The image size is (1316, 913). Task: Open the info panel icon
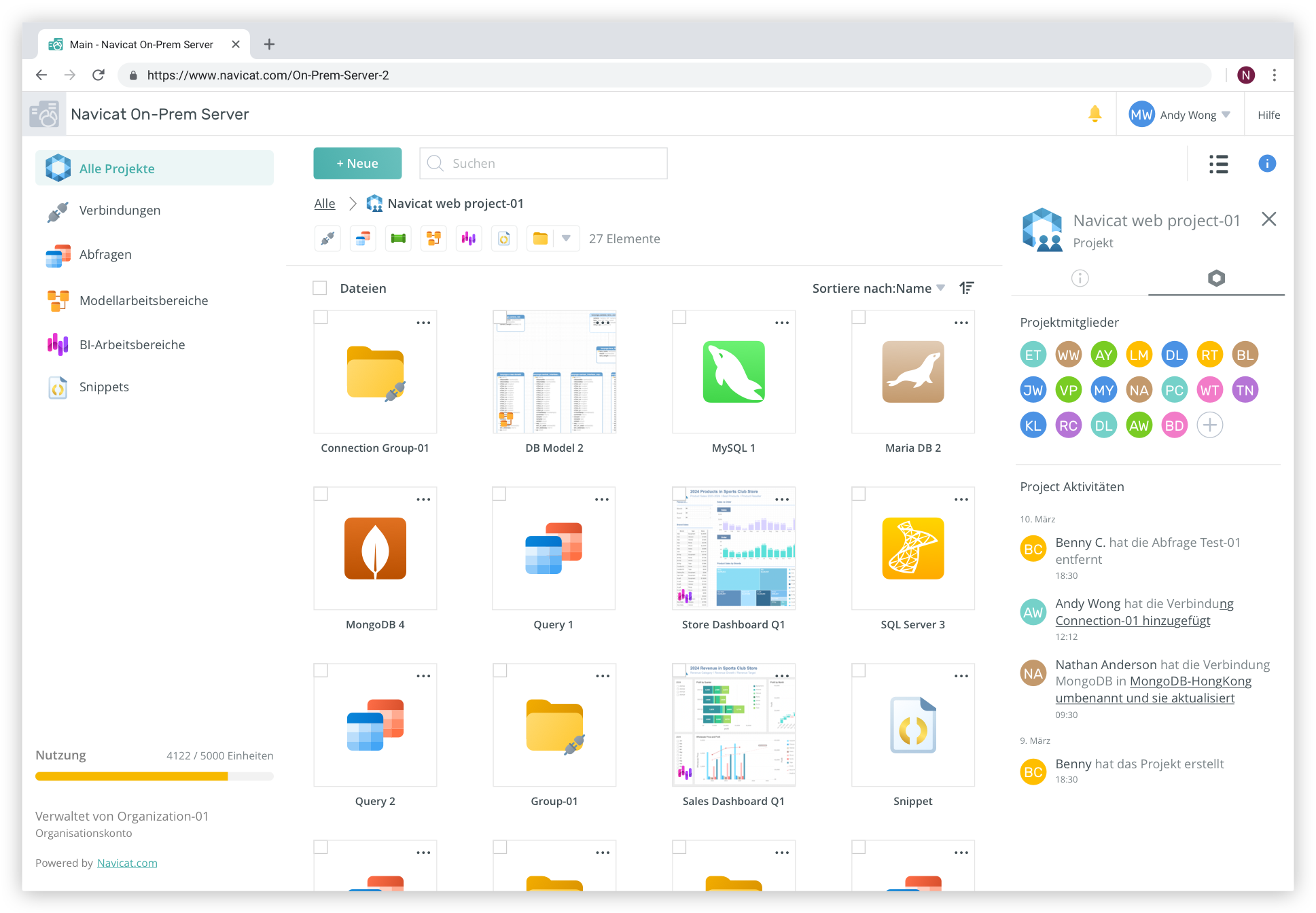(x=1266, y=164)
